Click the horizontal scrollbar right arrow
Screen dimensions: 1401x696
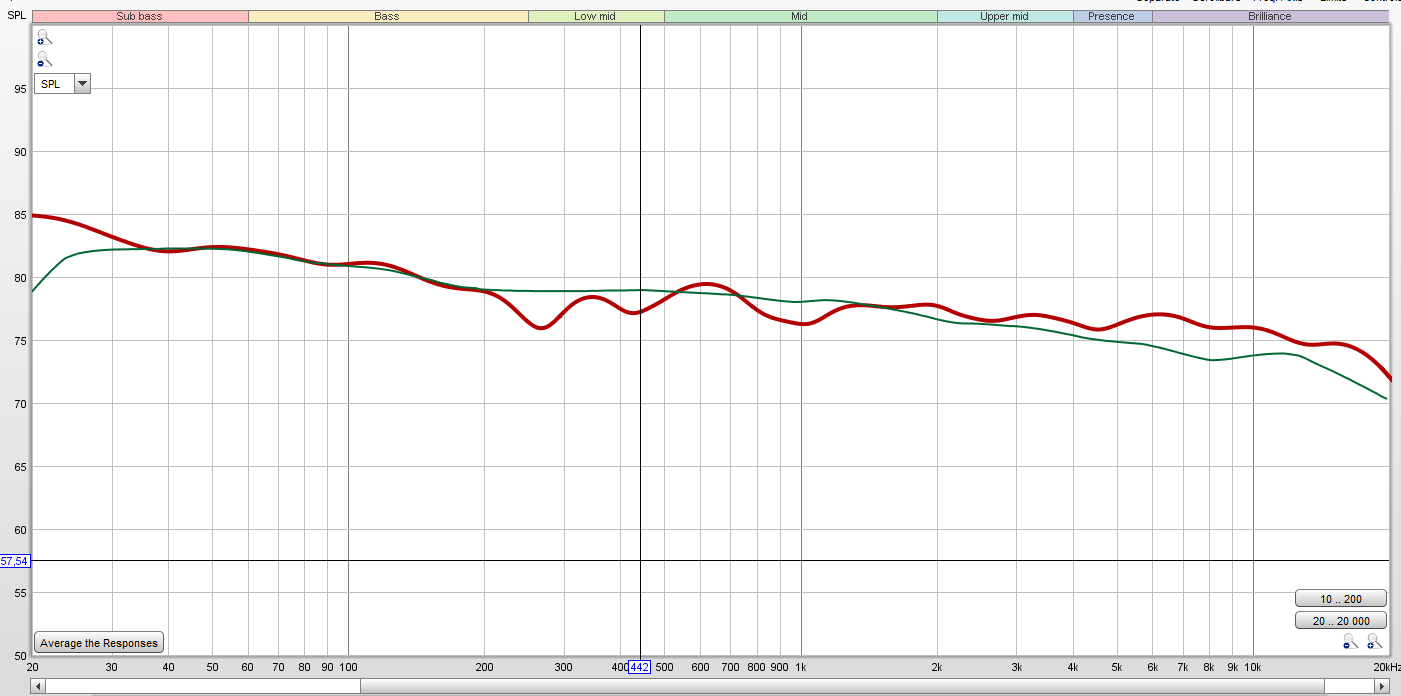click(x=1382, y=686)
